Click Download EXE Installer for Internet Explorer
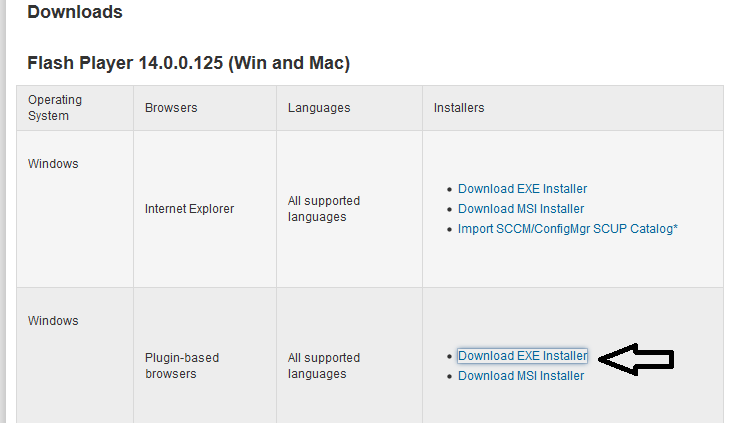Image resolution: width=729 pixels, height=423 pixels. [522, 189]
